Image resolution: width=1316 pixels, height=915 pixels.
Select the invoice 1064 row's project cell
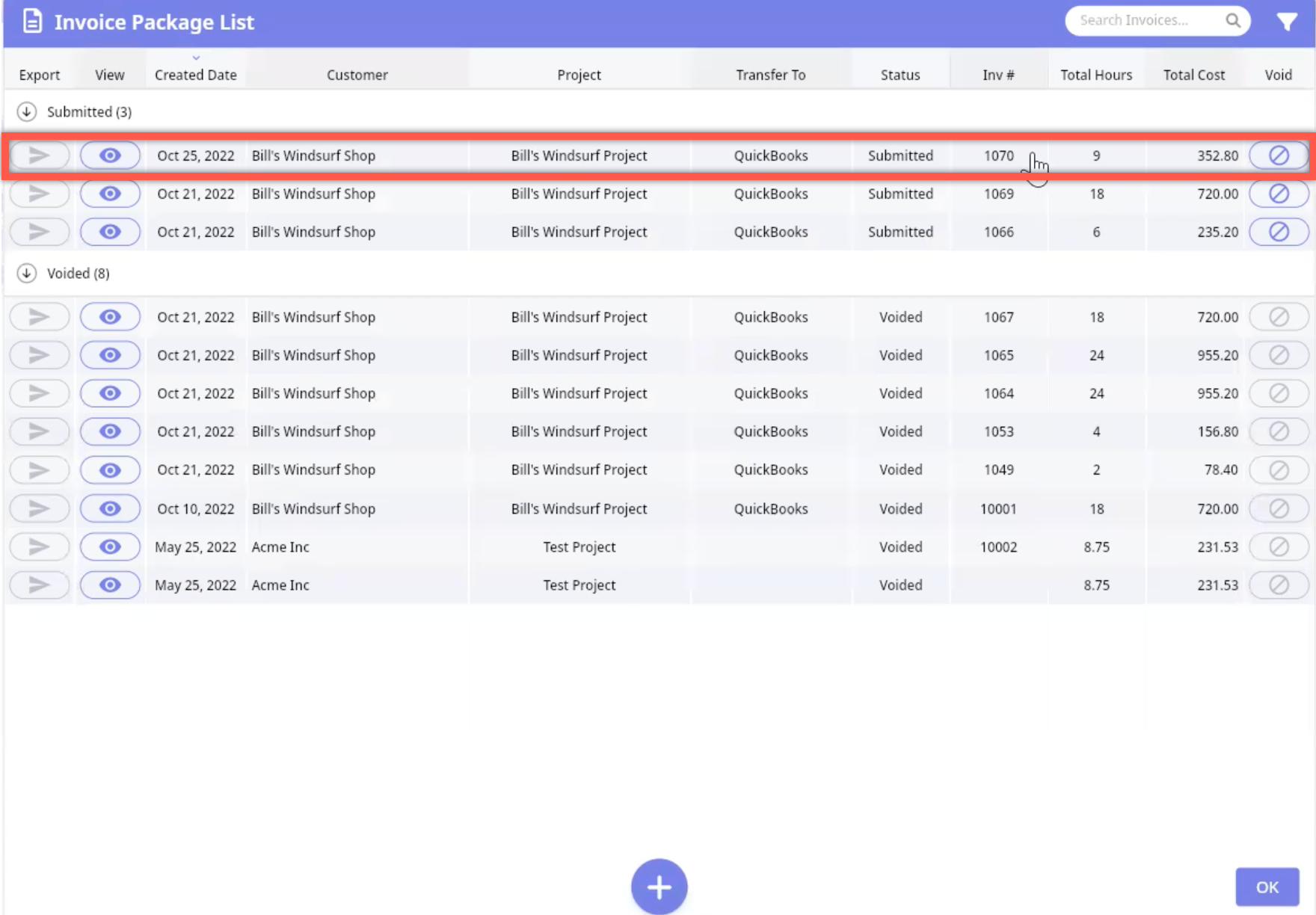tap(579, 393)
